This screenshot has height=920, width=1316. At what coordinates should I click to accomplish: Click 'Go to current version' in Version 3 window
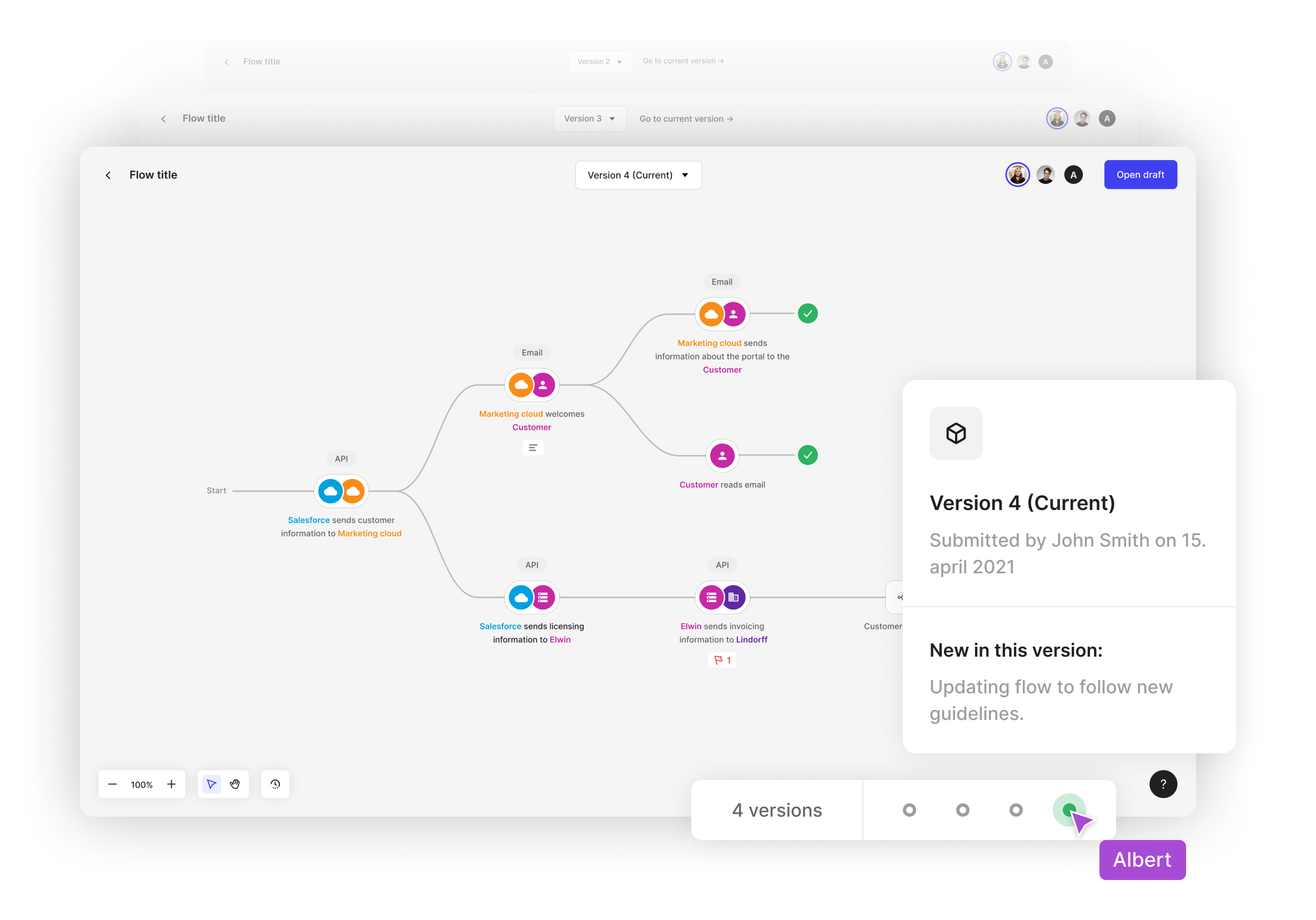[686, 119]
